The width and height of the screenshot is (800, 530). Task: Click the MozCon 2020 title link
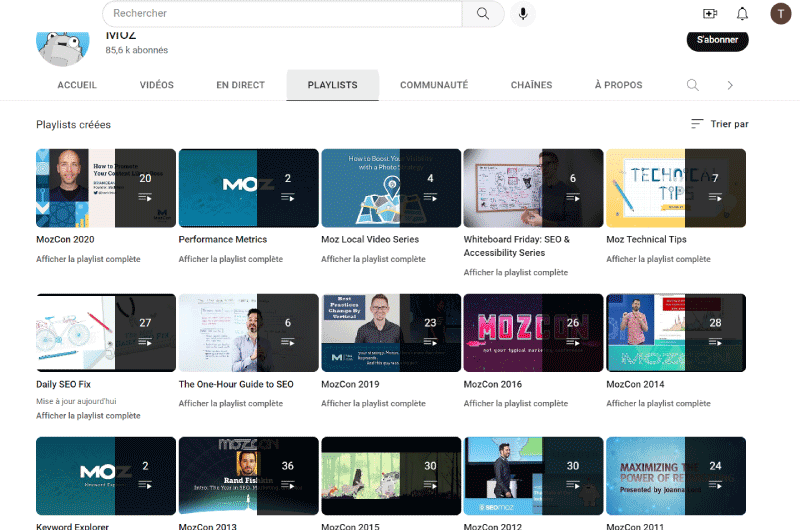[x=65, y=239]
